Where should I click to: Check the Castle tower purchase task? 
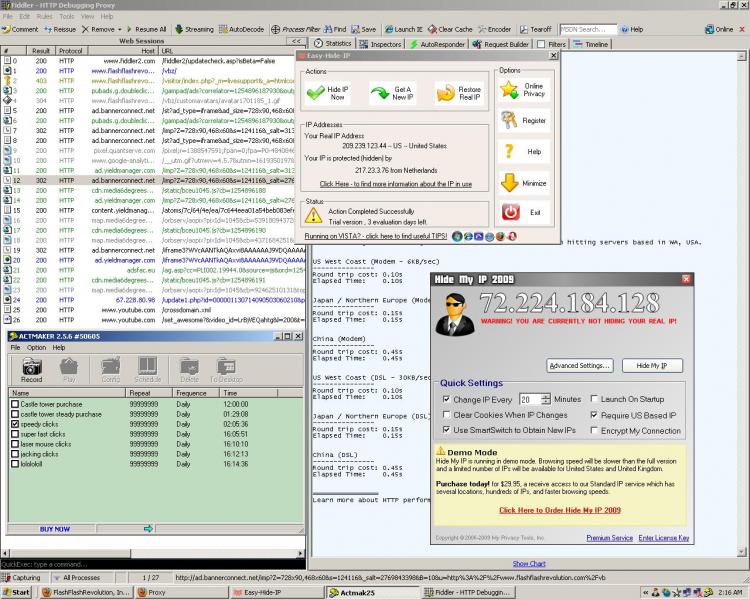tap(15, 404)
